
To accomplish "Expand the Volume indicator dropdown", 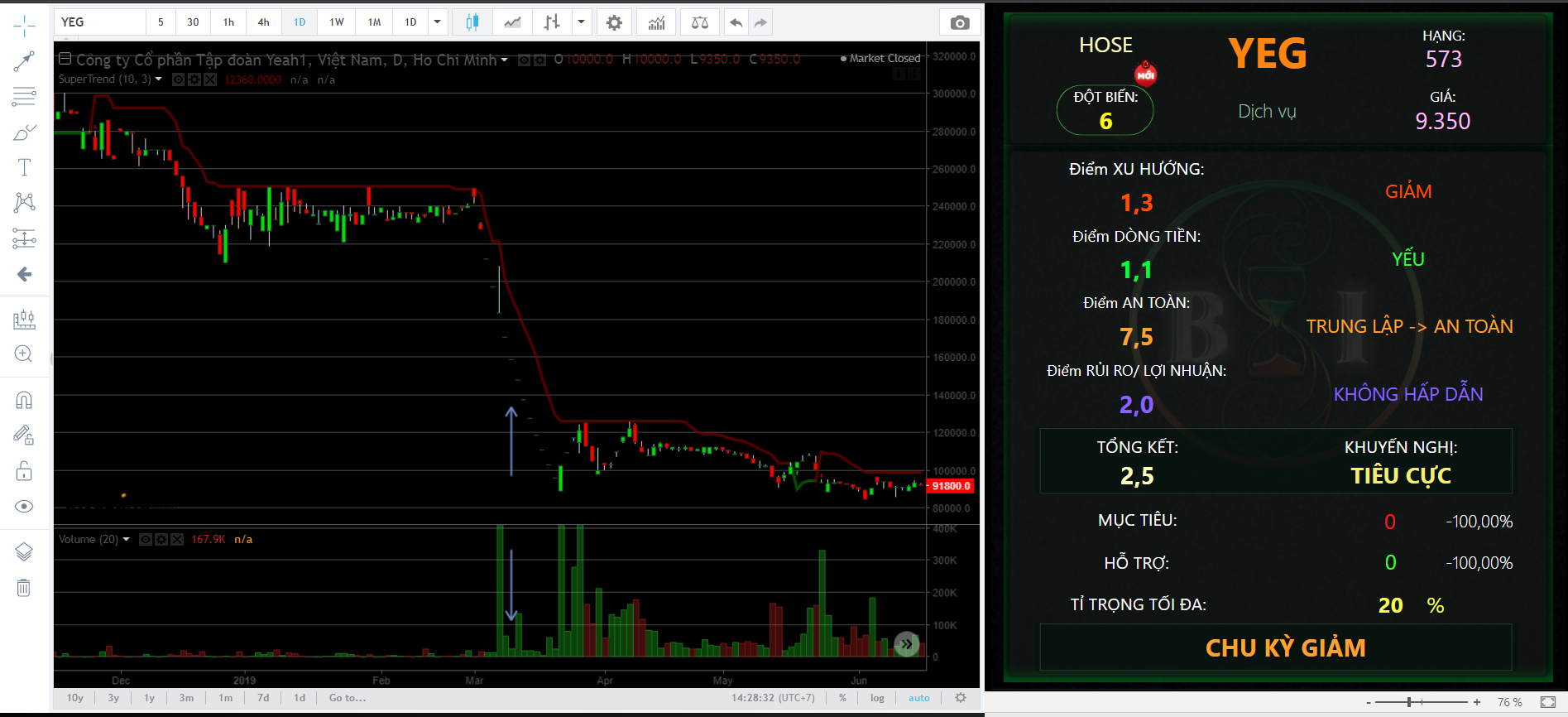I will pyautogui.click(x=127, y=539).
